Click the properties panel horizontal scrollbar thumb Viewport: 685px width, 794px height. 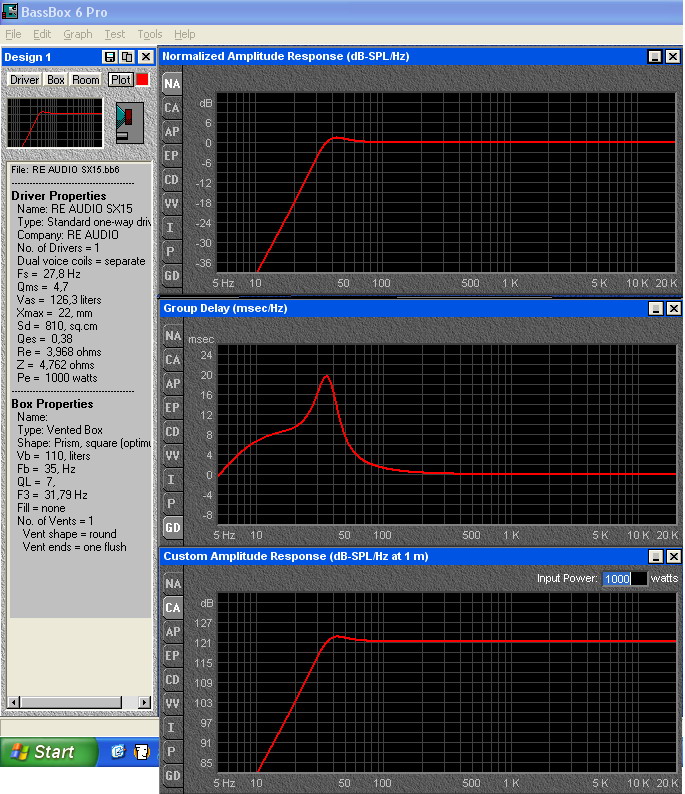pyautogui.click(x=71, y=702)
